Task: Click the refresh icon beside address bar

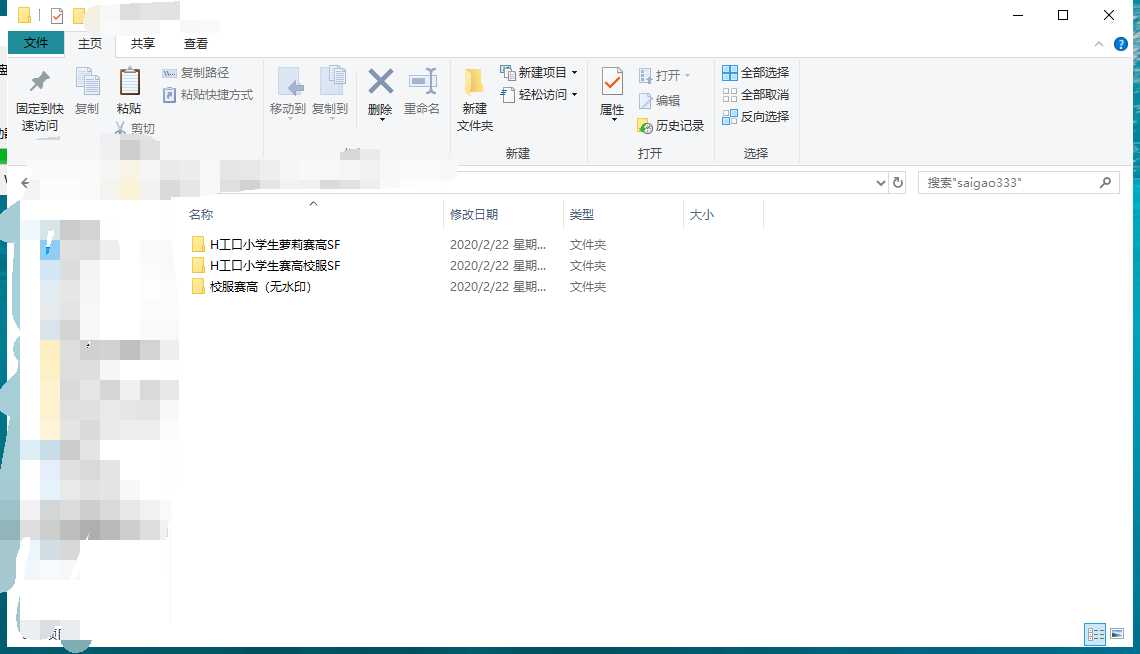Action: (x=898, y=182)
